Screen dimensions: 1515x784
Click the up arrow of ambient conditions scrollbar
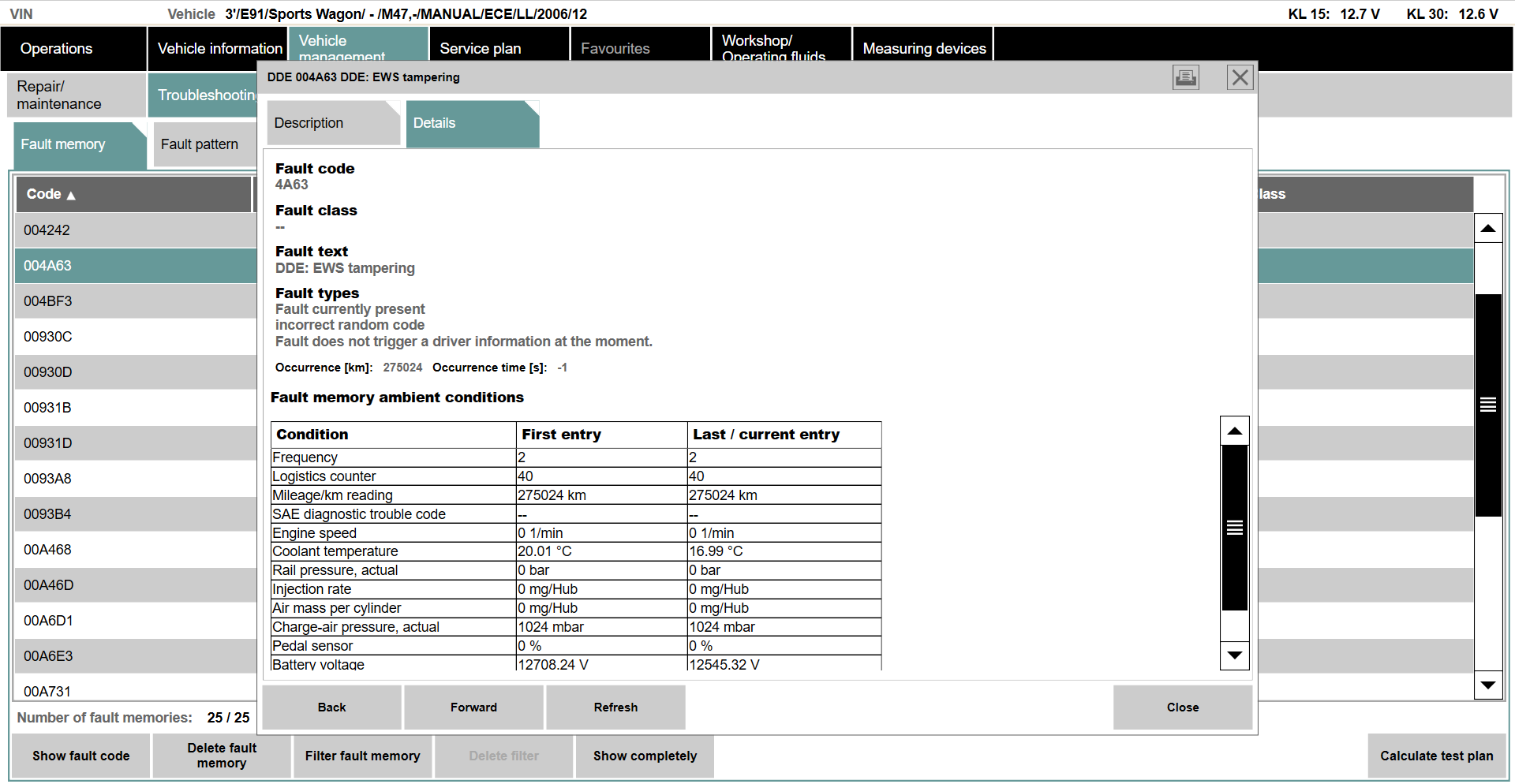click(1235, 431)
